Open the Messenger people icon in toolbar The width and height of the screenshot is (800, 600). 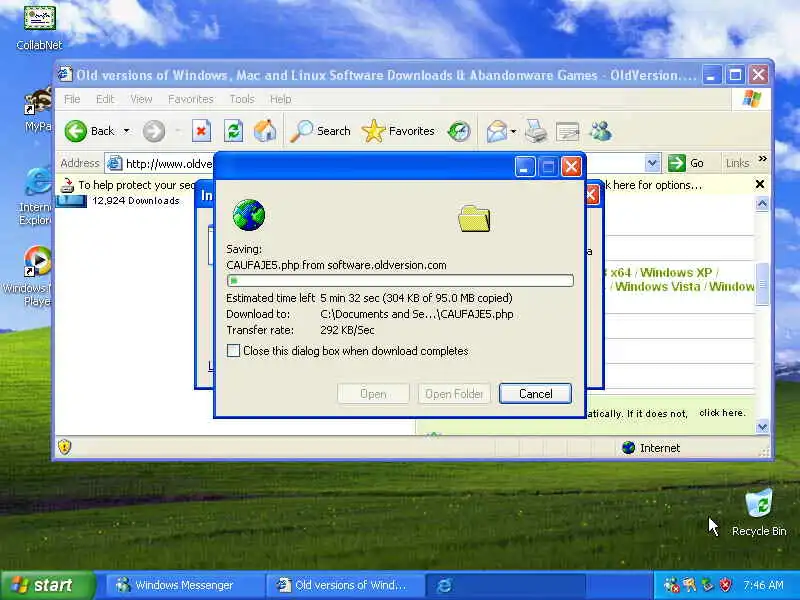coord(601,131)
